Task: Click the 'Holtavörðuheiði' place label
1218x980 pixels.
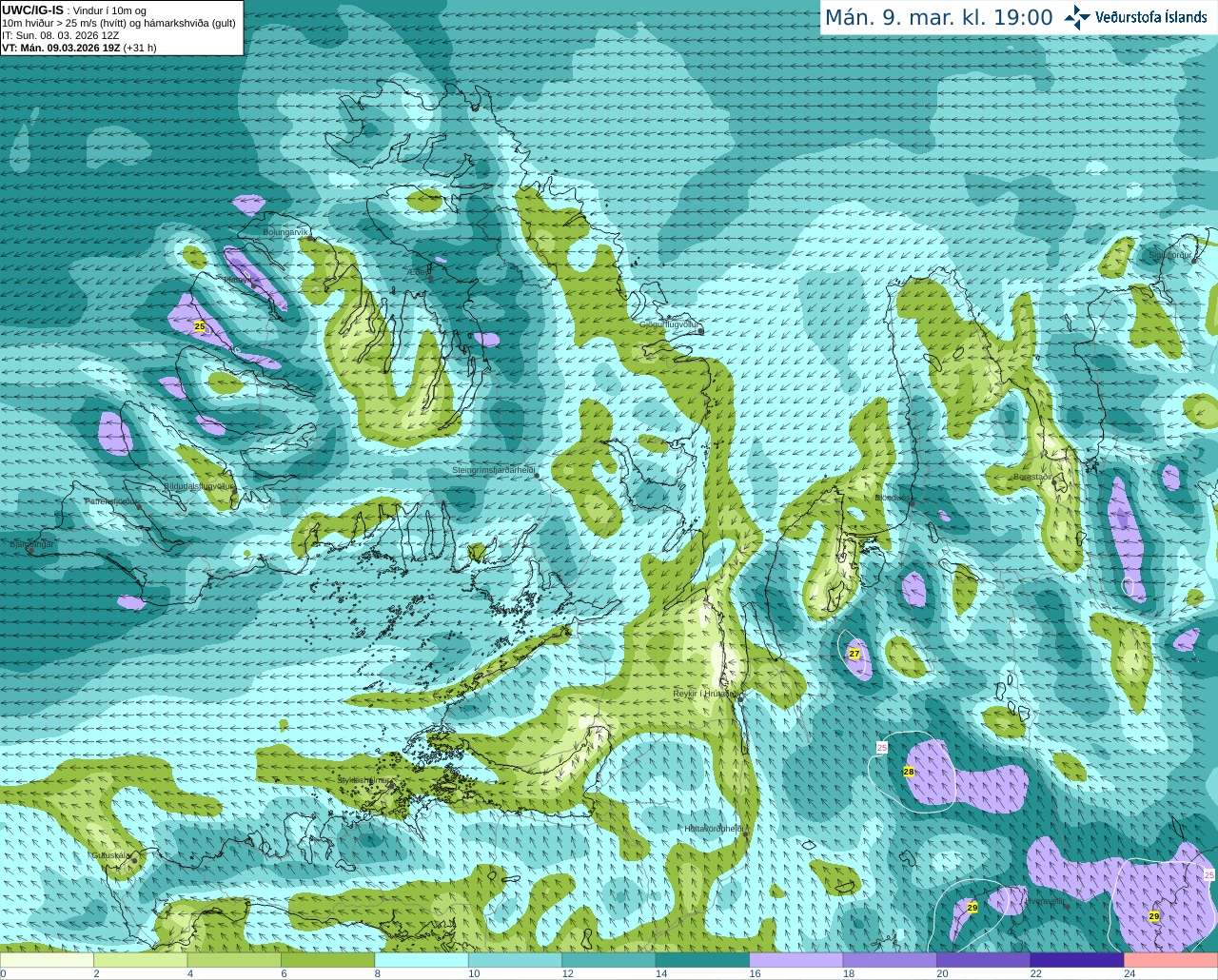Action: point(714,829)
